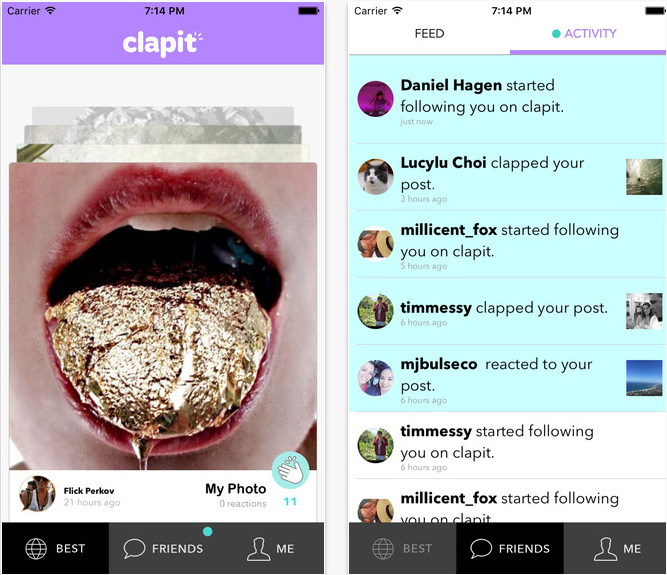
Task: Switch to the FEED tab
Action: click(429, 34)
